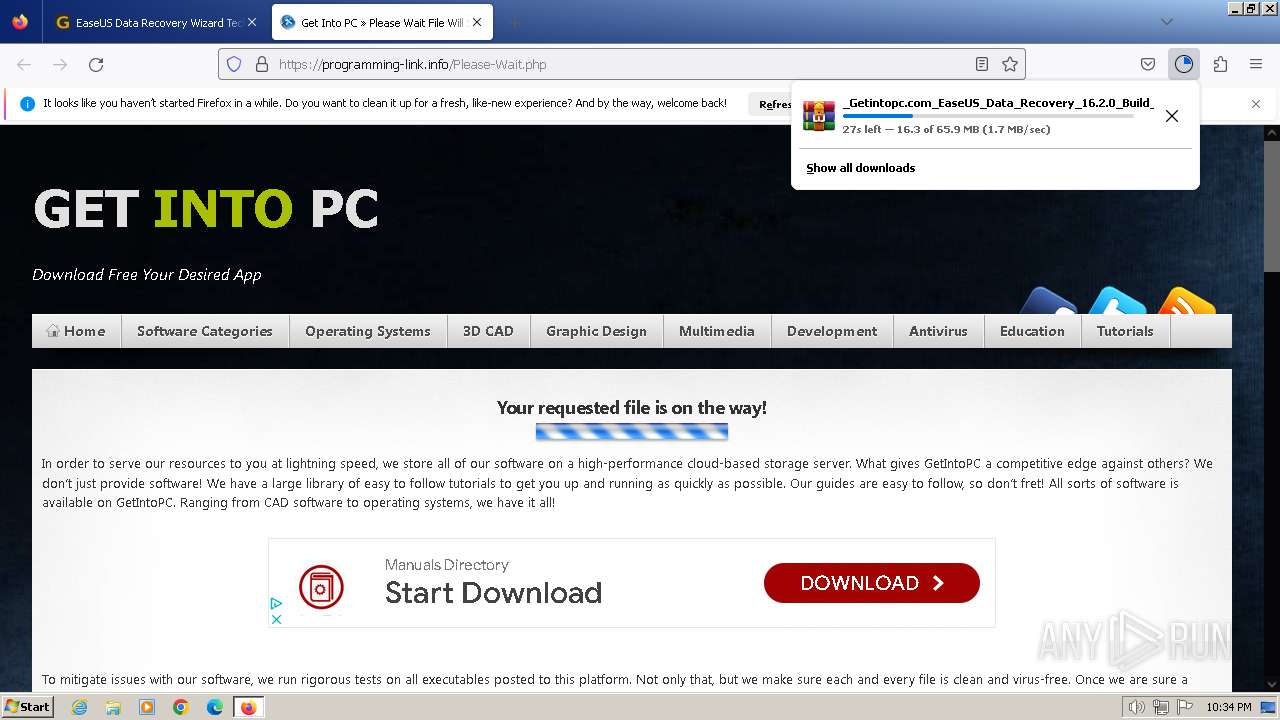Click the Start Download ad text
1280x720 pixels.
pyautogui.click(x=493, y=593)
